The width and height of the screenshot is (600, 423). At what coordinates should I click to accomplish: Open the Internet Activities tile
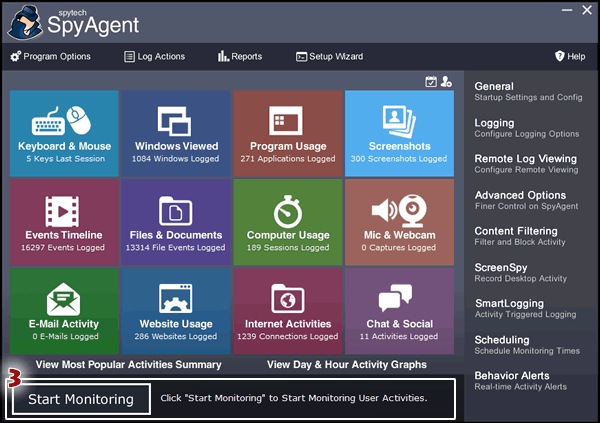(x=288, y=310)
